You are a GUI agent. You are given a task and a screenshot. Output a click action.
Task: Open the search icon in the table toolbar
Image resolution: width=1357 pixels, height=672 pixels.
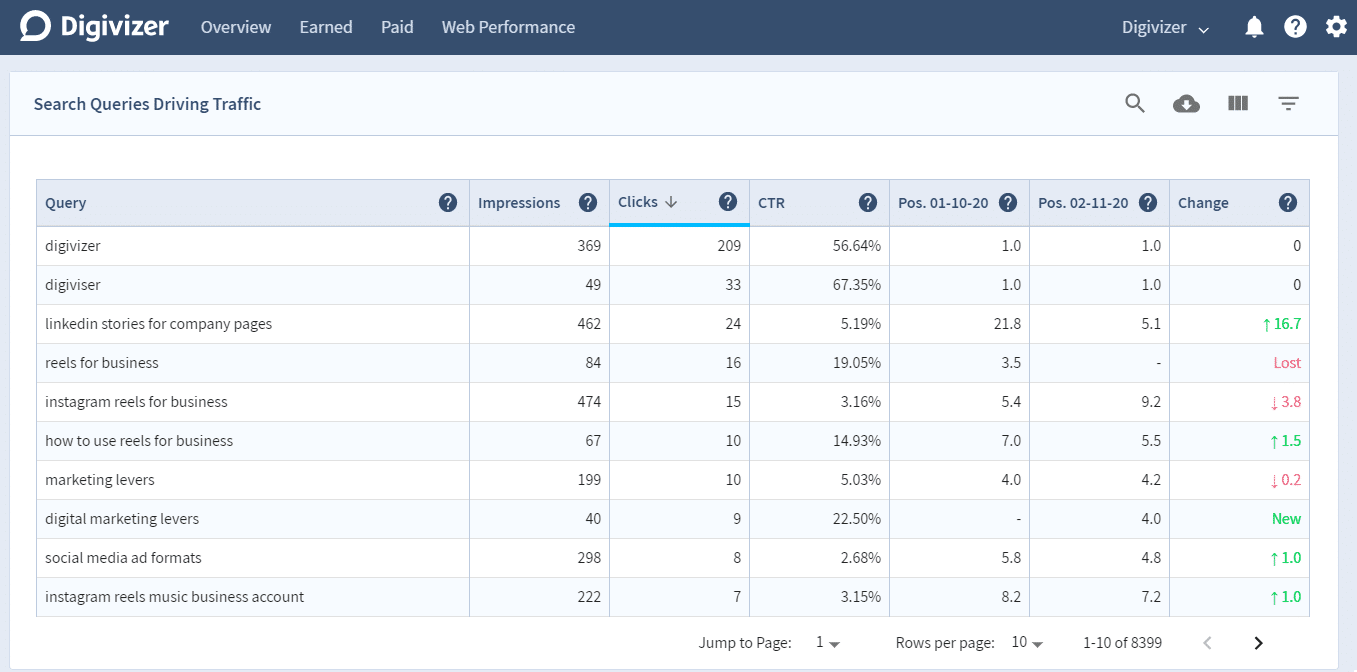(x=1134, y=103)
